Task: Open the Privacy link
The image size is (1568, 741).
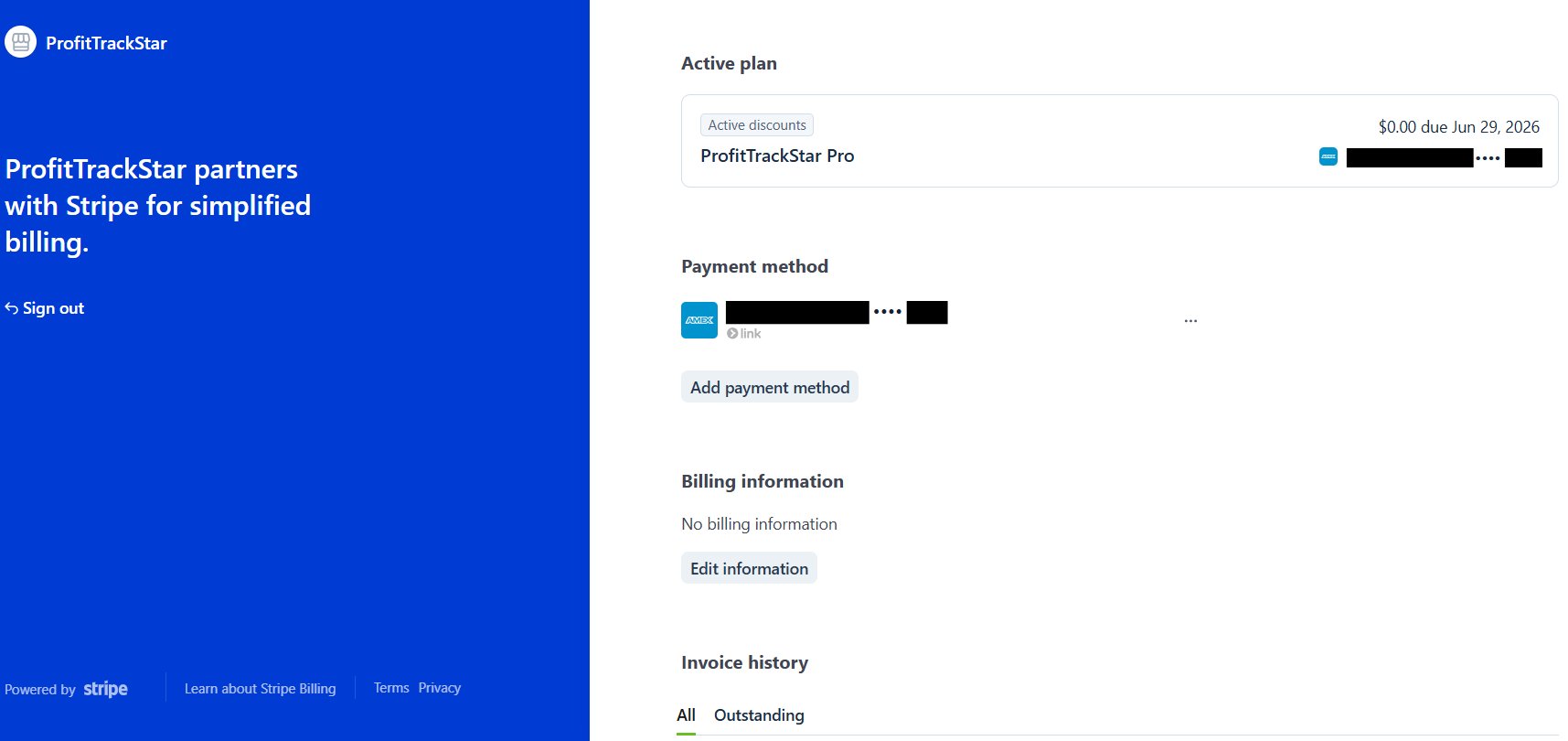Action: [440, 688]
